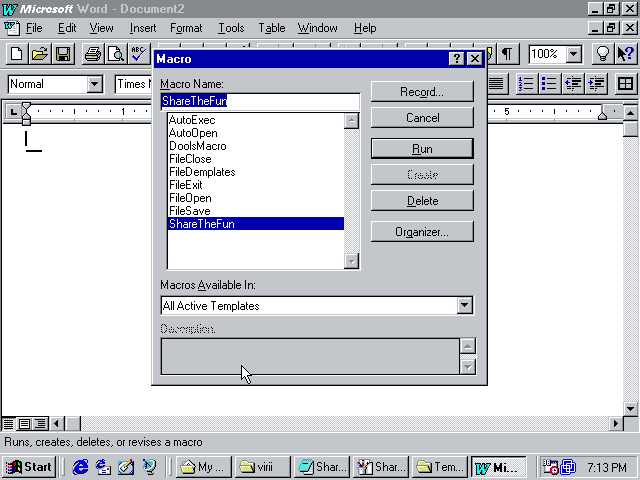Screen dimensions: 640x480
Task: Open the Format menu
Action: [x=186, y=28]
